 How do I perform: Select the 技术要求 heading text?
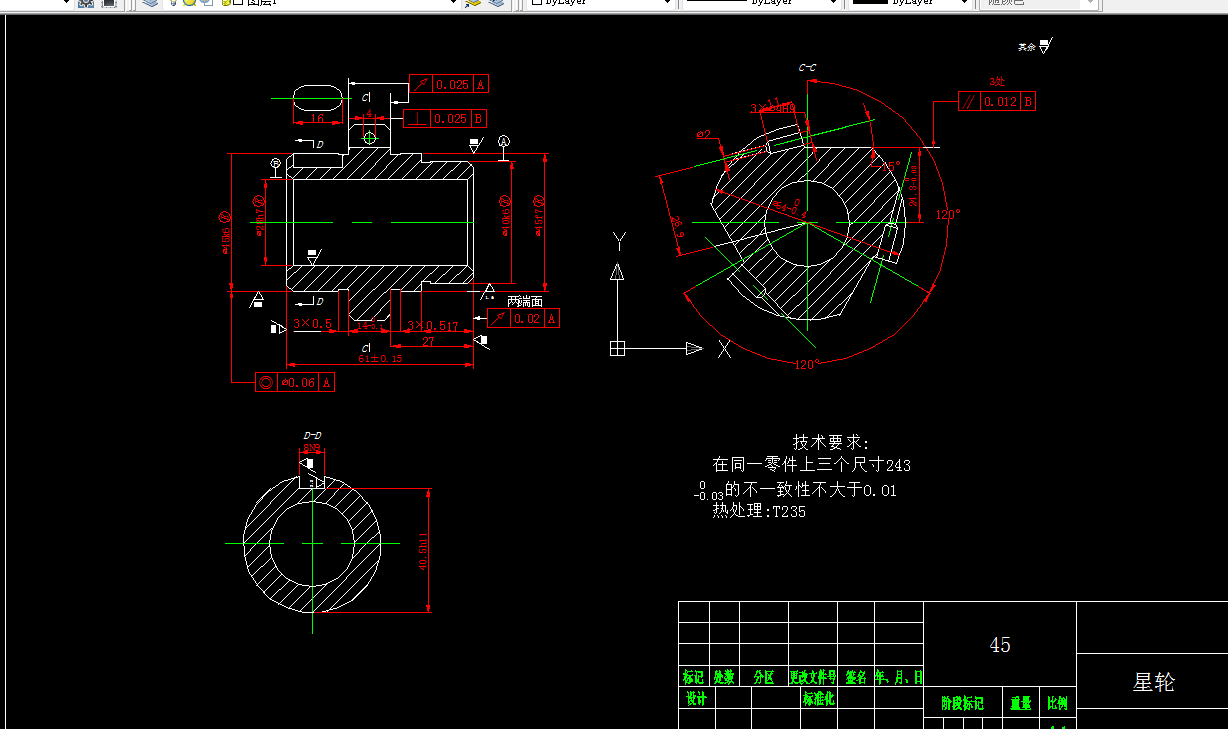click(x=832, y=442)
